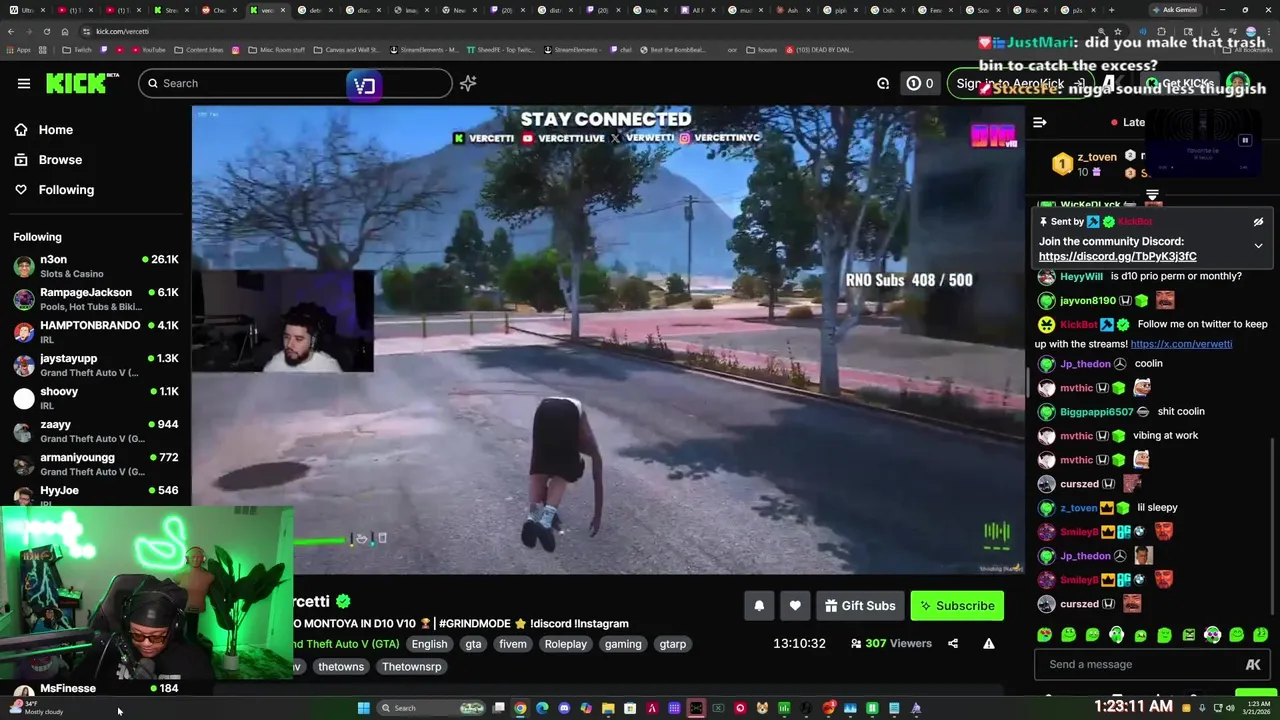Select the Thetownsrp tag
Image resolution: width=1280 pixels, height=720 pixels.
coord(411,667)
